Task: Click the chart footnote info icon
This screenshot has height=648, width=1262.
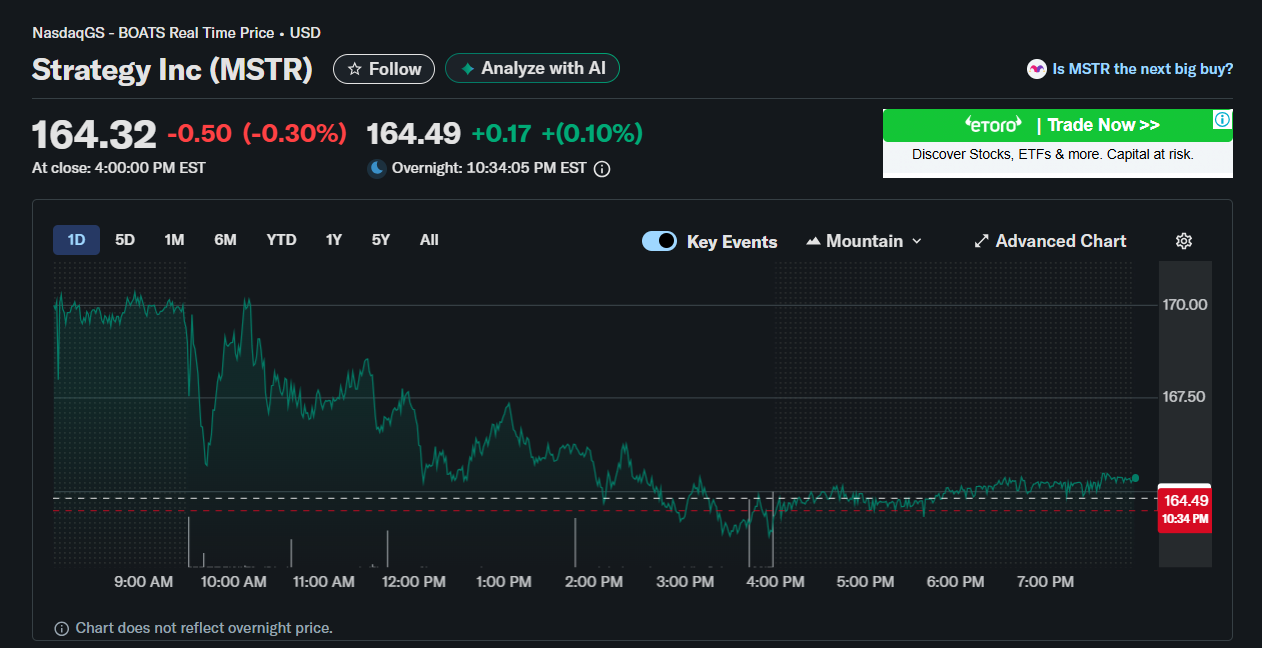Action: tap(62, 629)
